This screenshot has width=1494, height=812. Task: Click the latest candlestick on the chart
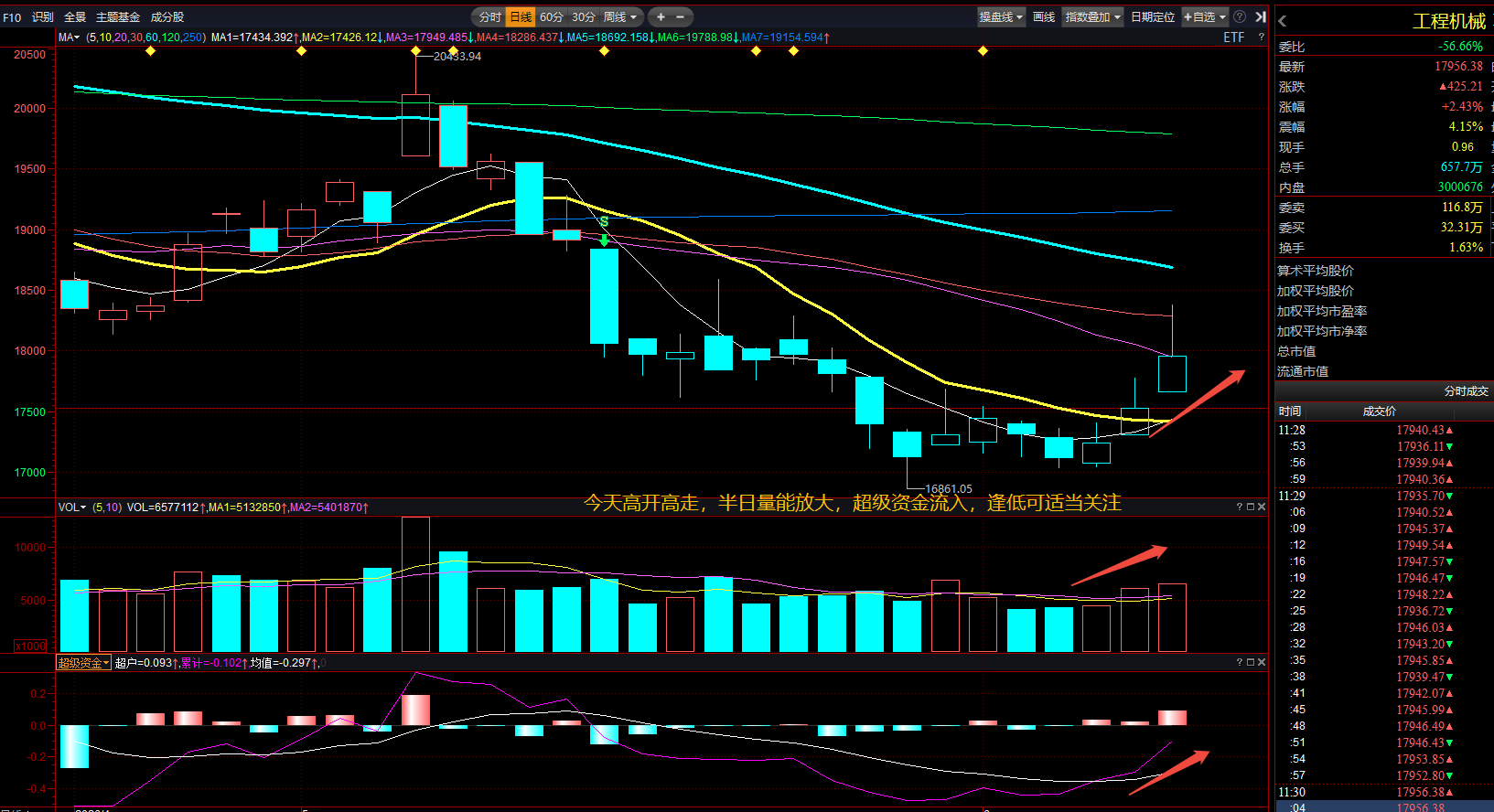(1172, 373)
